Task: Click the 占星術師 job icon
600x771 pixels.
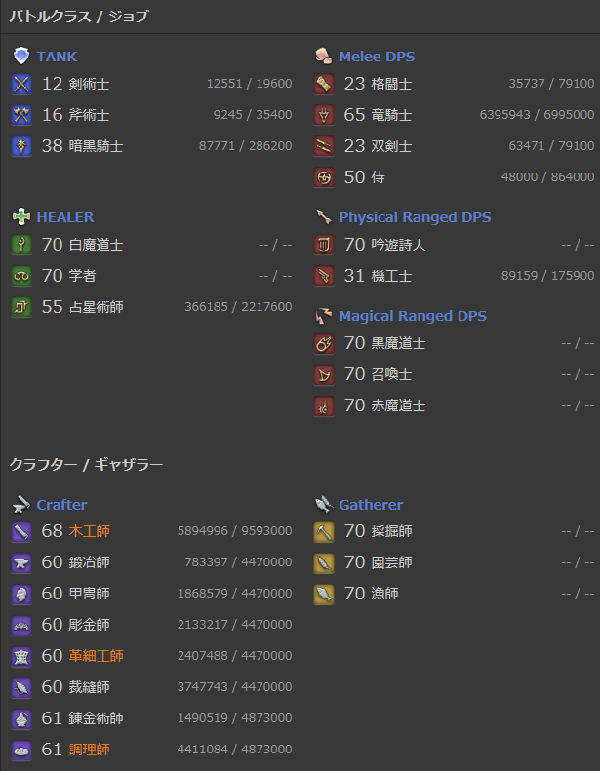Action: (x=21, y=307)
